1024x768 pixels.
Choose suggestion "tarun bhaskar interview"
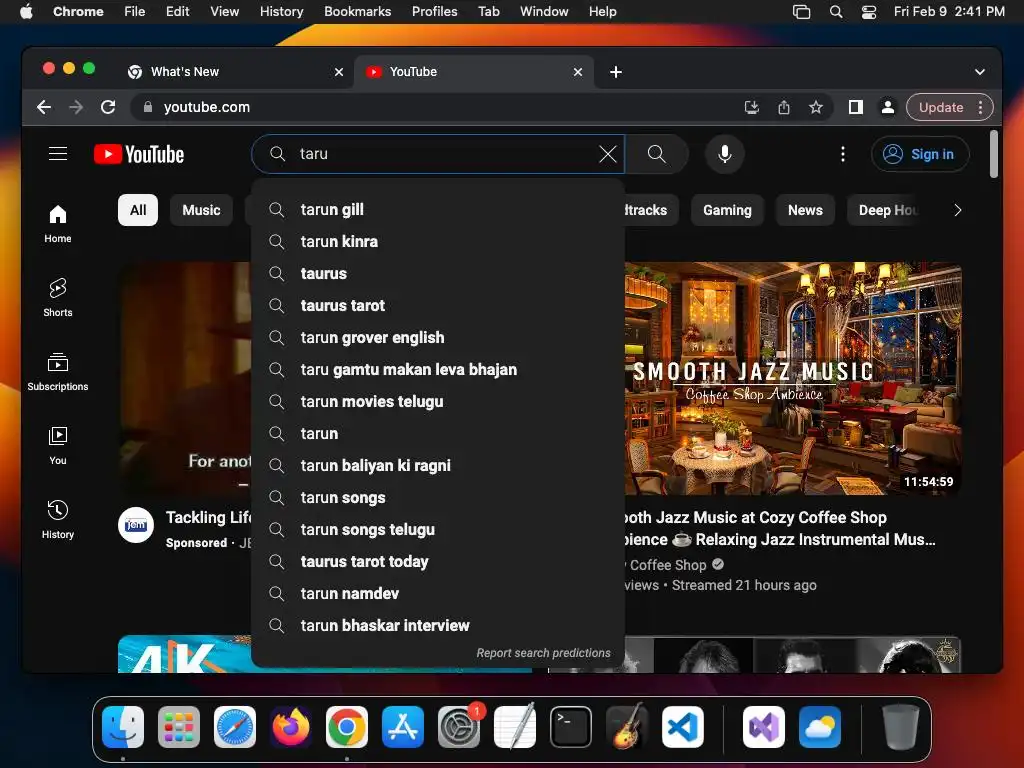(438, 626)
